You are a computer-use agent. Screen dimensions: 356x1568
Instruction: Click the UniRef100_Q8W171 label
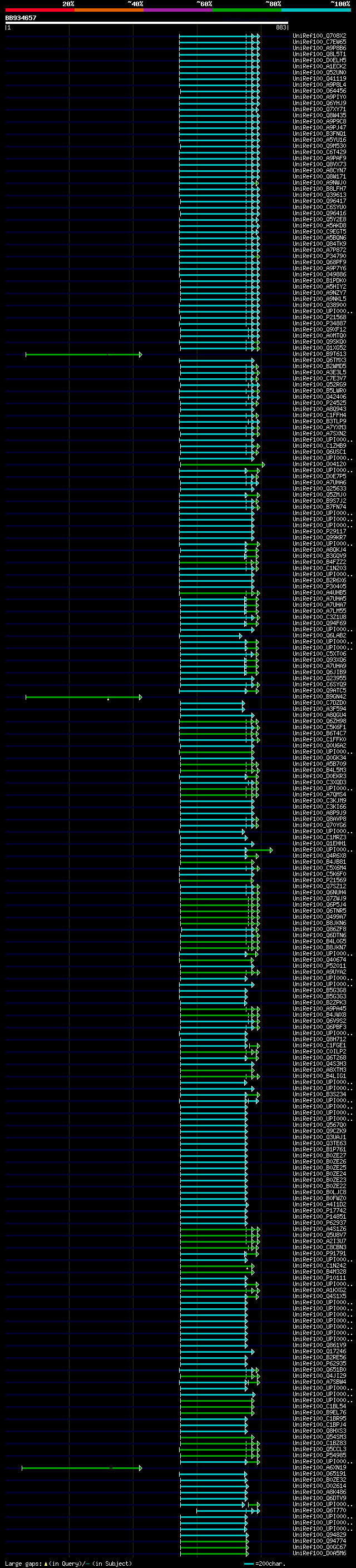319,176
